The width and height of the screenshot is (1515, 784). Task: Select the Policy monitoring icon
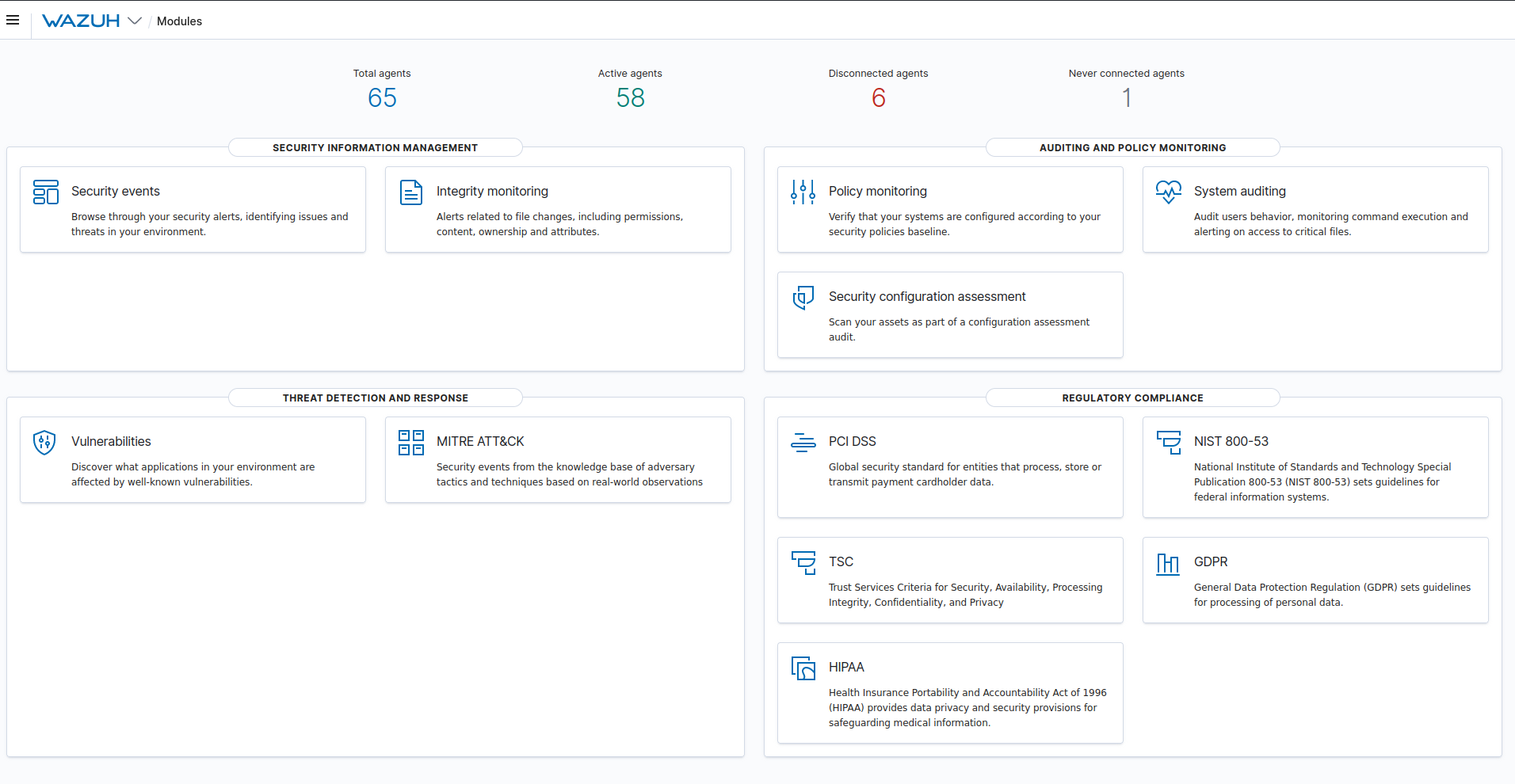click(803, 192)
